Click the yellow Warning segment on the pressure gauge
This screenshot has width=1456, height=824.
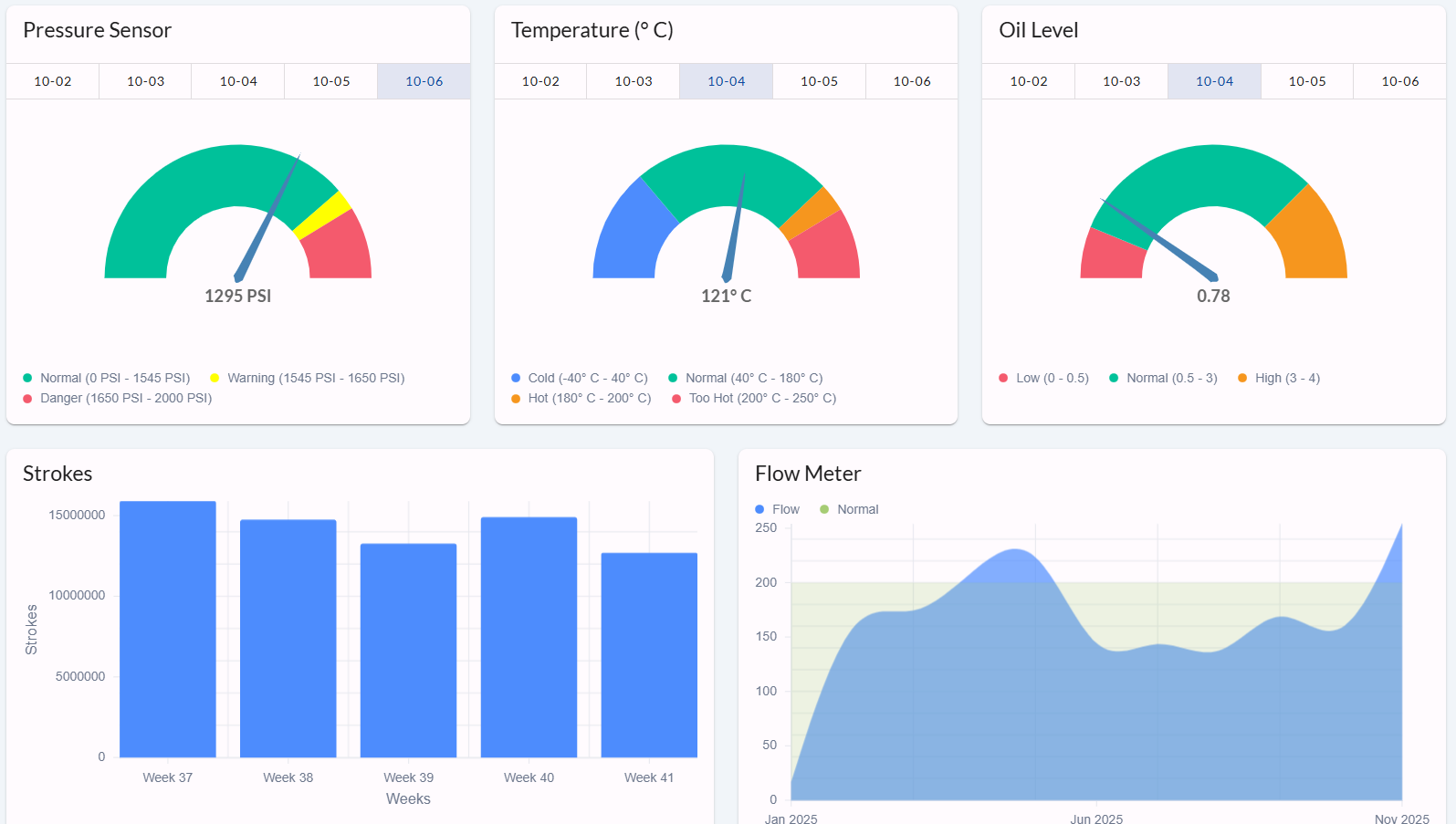[x=322, y=215]
